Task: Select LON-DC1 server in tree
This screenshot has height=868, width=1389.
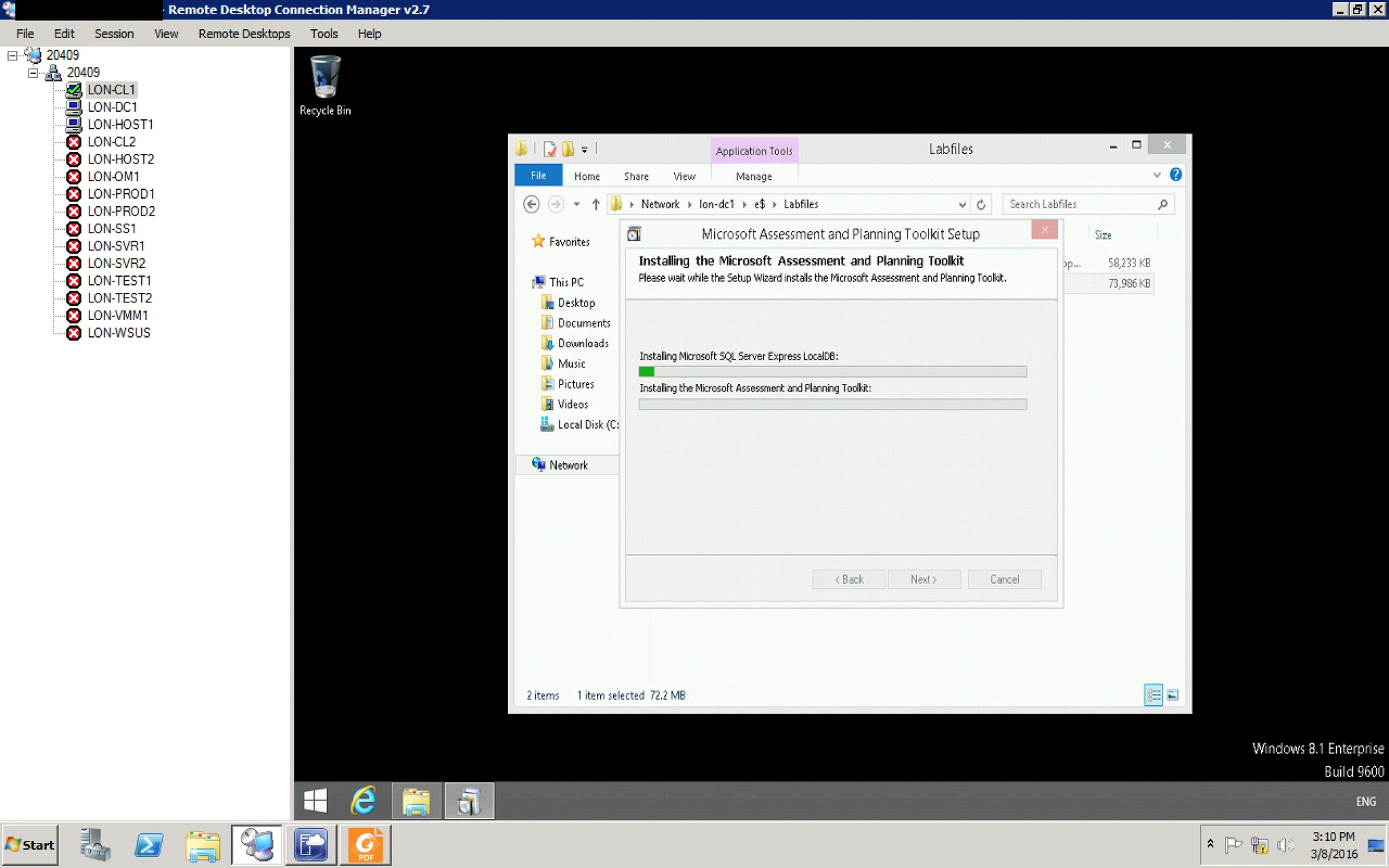Action: 112,107
